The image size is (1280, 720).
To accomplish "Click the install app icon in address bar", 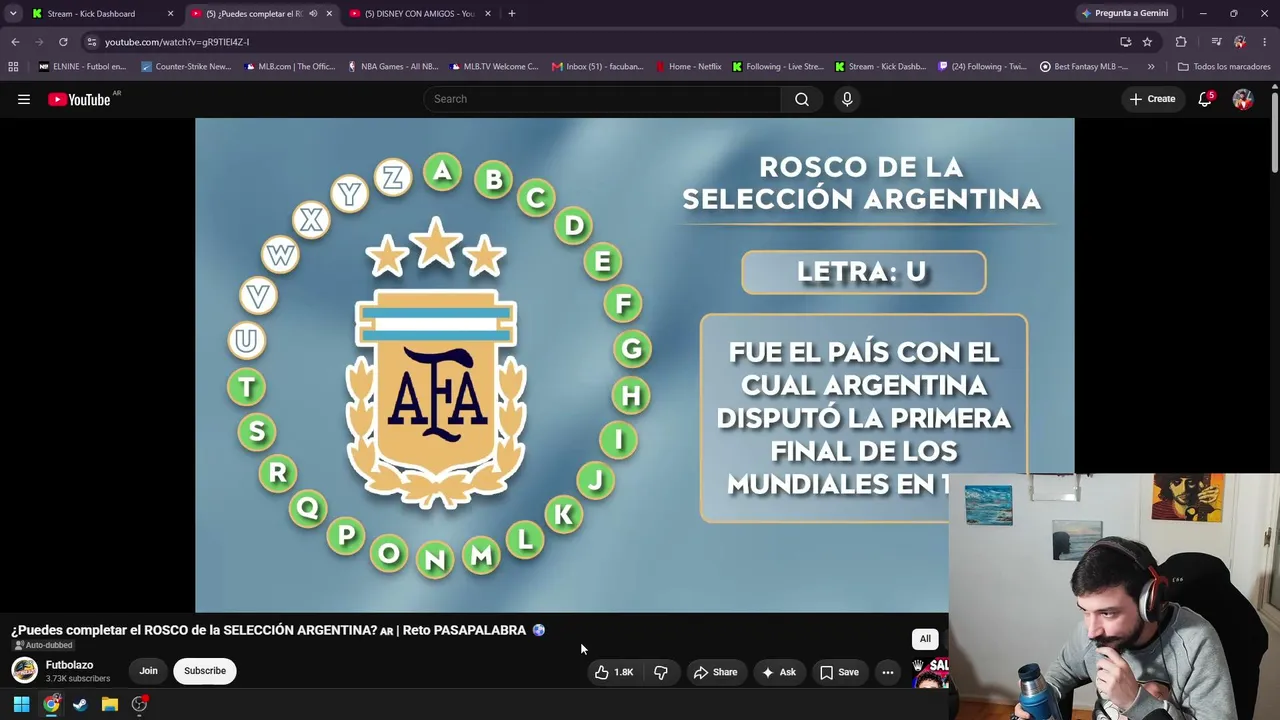I will pyautogui.click(x=1125, y=42).
